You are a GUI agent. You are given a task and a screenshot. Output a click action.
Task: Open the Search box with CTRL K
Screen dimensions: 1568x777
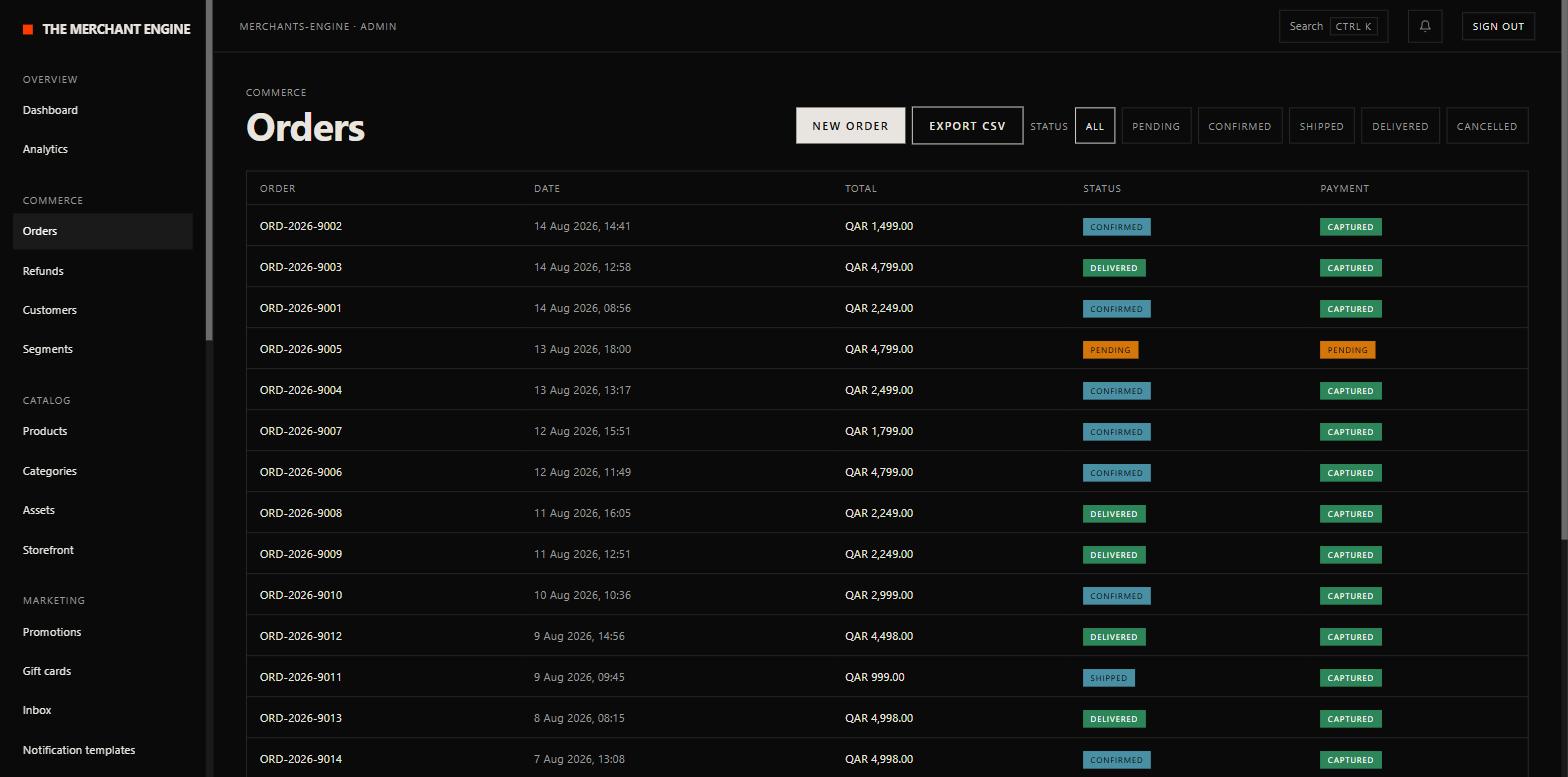pyautogui.click(x=1333, y=26)
